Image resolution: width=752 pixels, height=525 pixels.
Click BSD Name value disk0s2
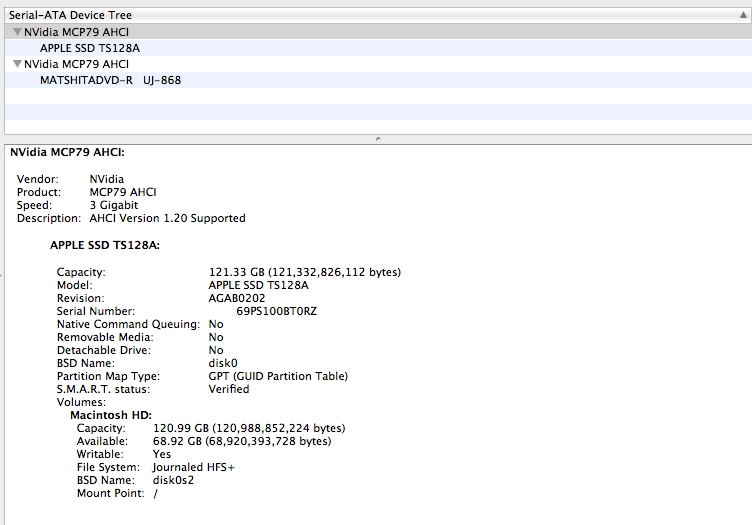173,480
